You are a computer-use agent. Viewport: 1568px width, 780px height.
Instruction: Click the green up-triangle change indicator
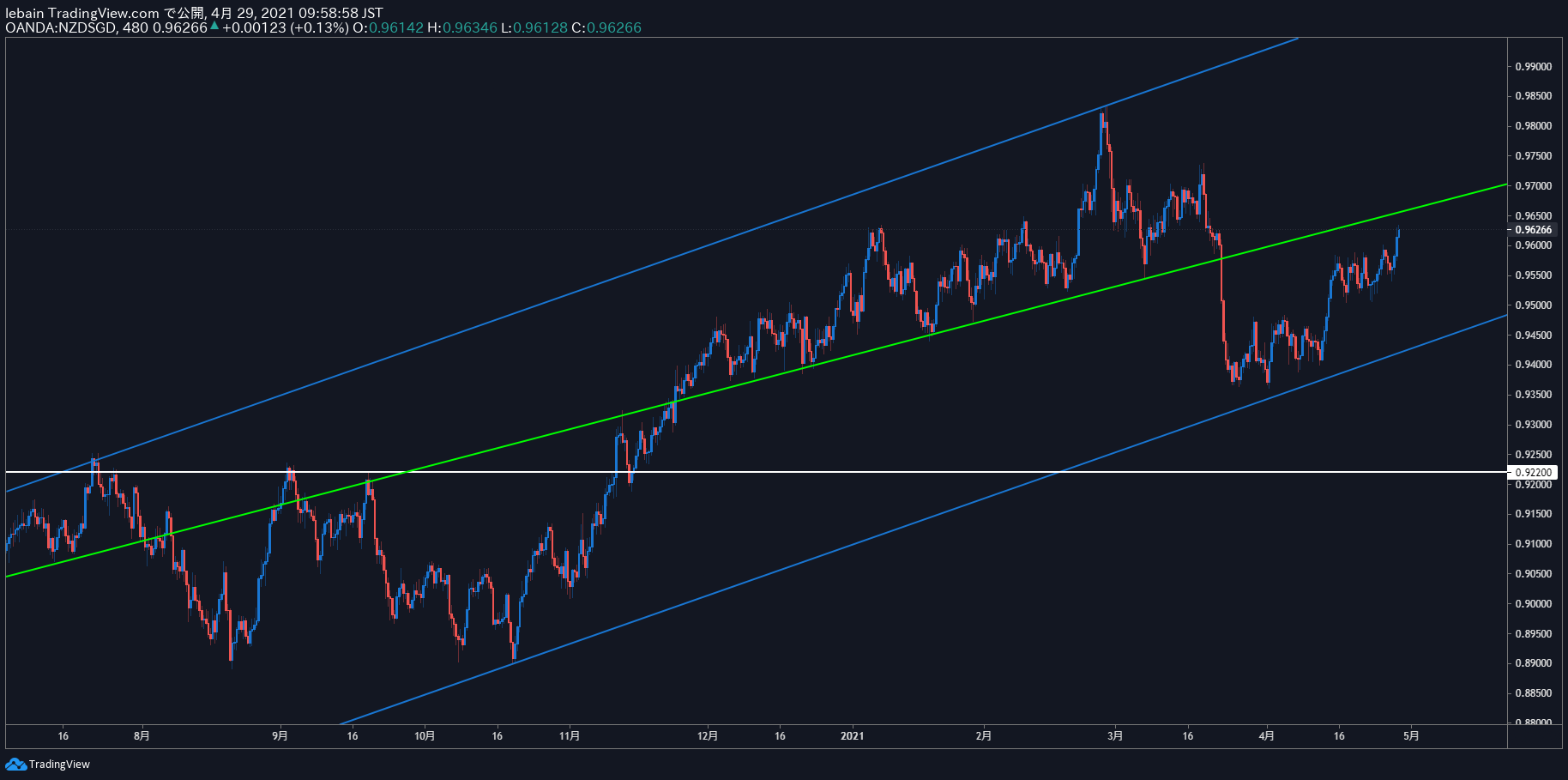click(214, 25)
